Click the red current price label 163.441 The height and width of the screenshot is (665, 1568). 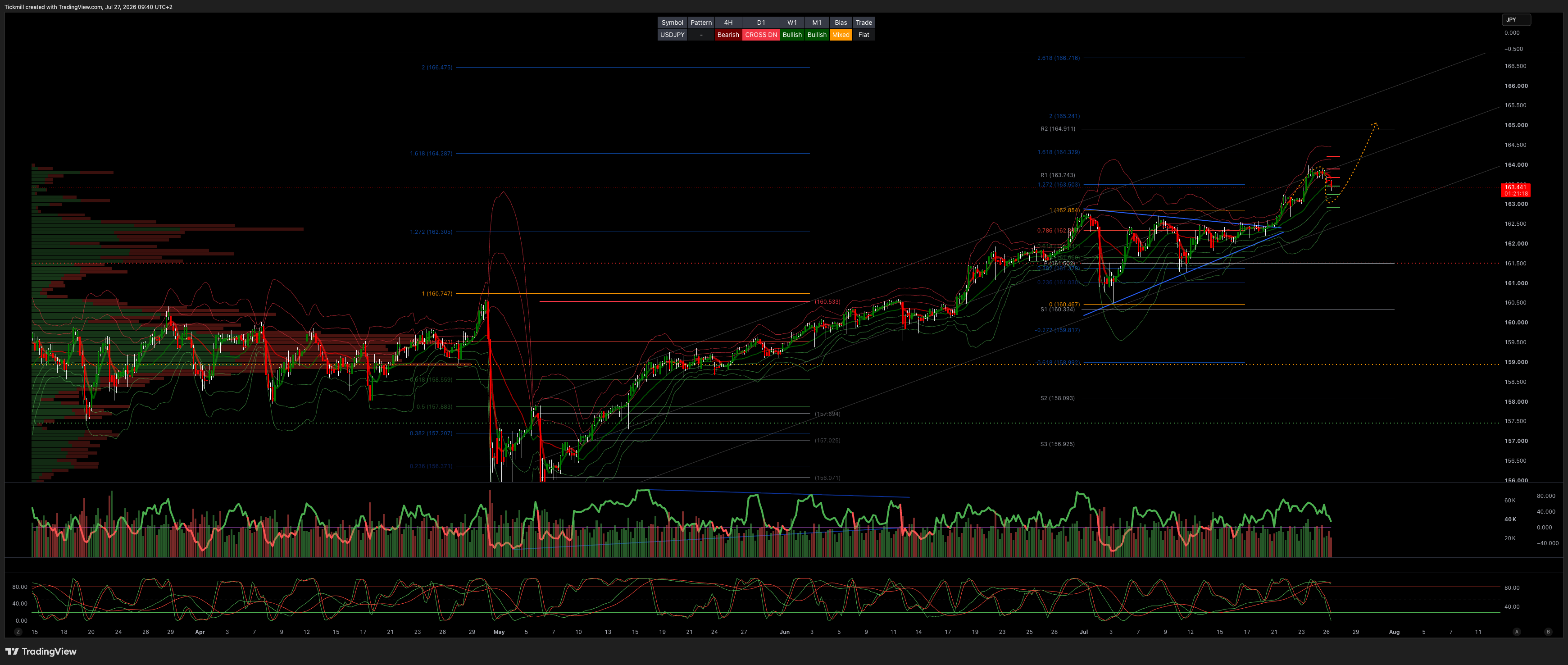pos(1516,191)
